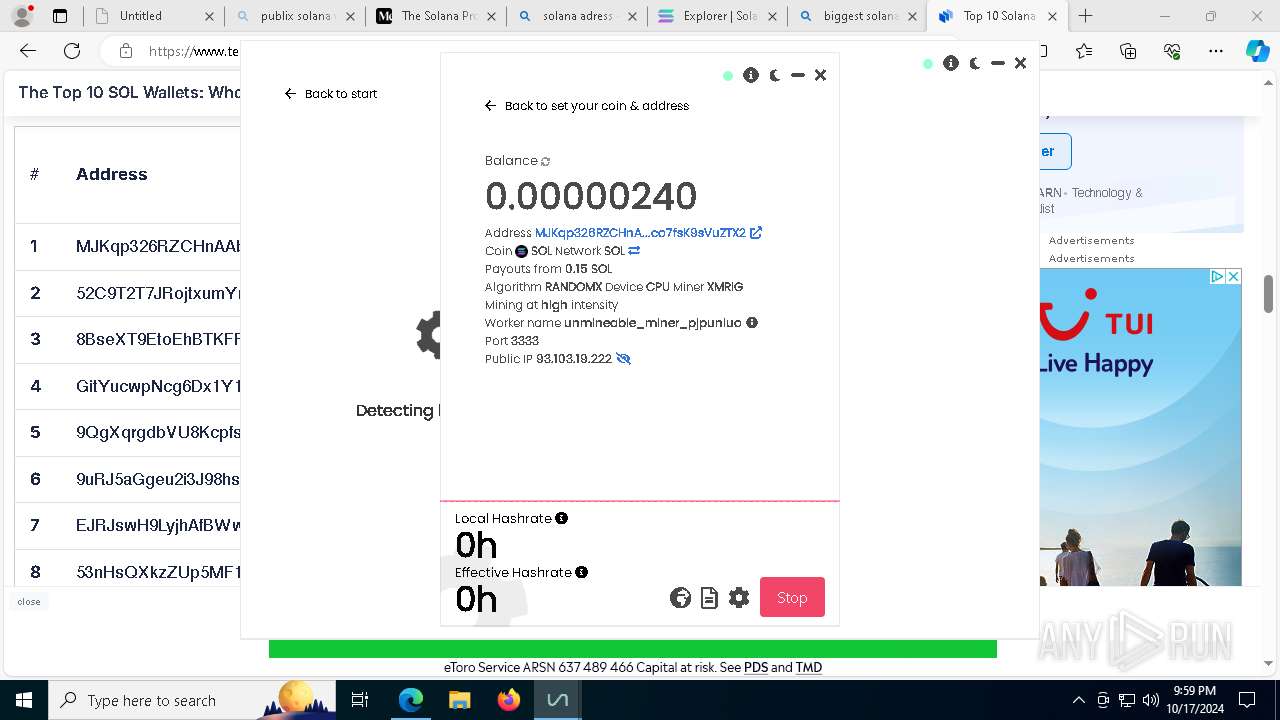
Task: Close the TUI advertisement
Action: tap(1234, 276)
